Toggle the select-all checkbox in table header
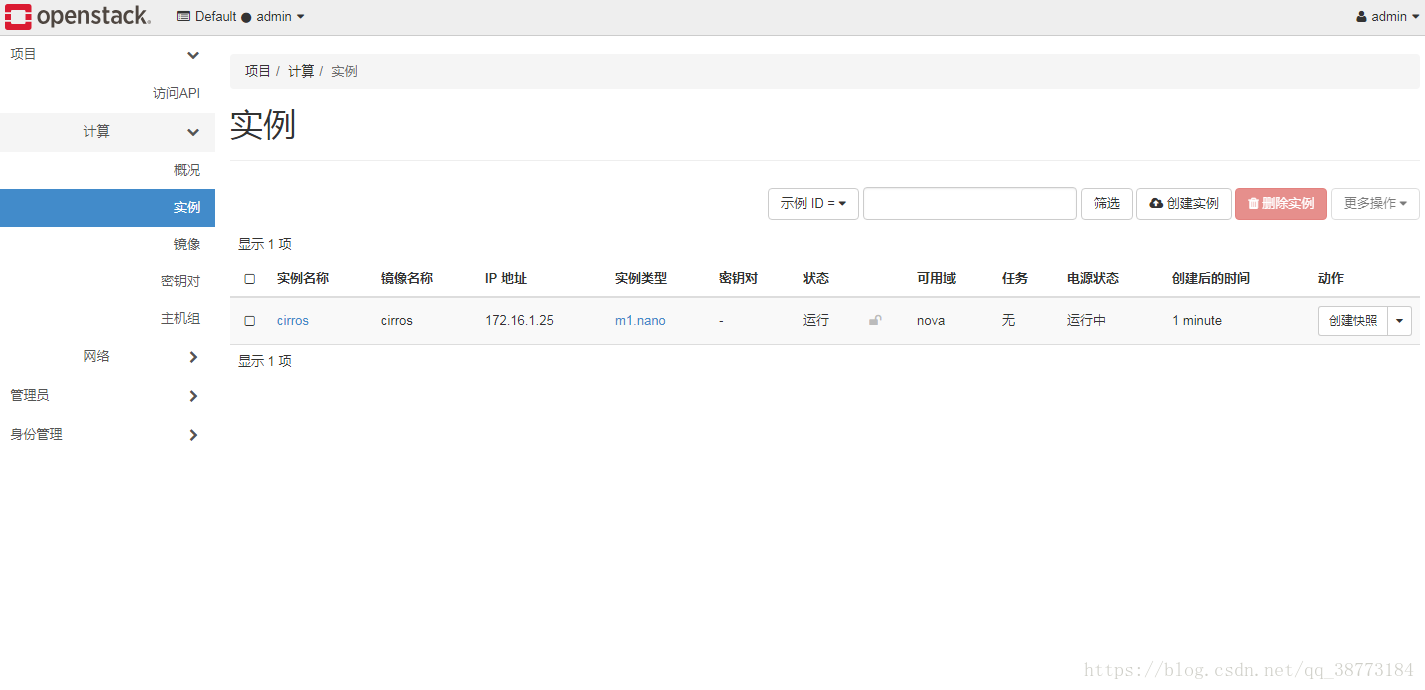Viewport: 1425px width, 690px height. pos(250,279)
